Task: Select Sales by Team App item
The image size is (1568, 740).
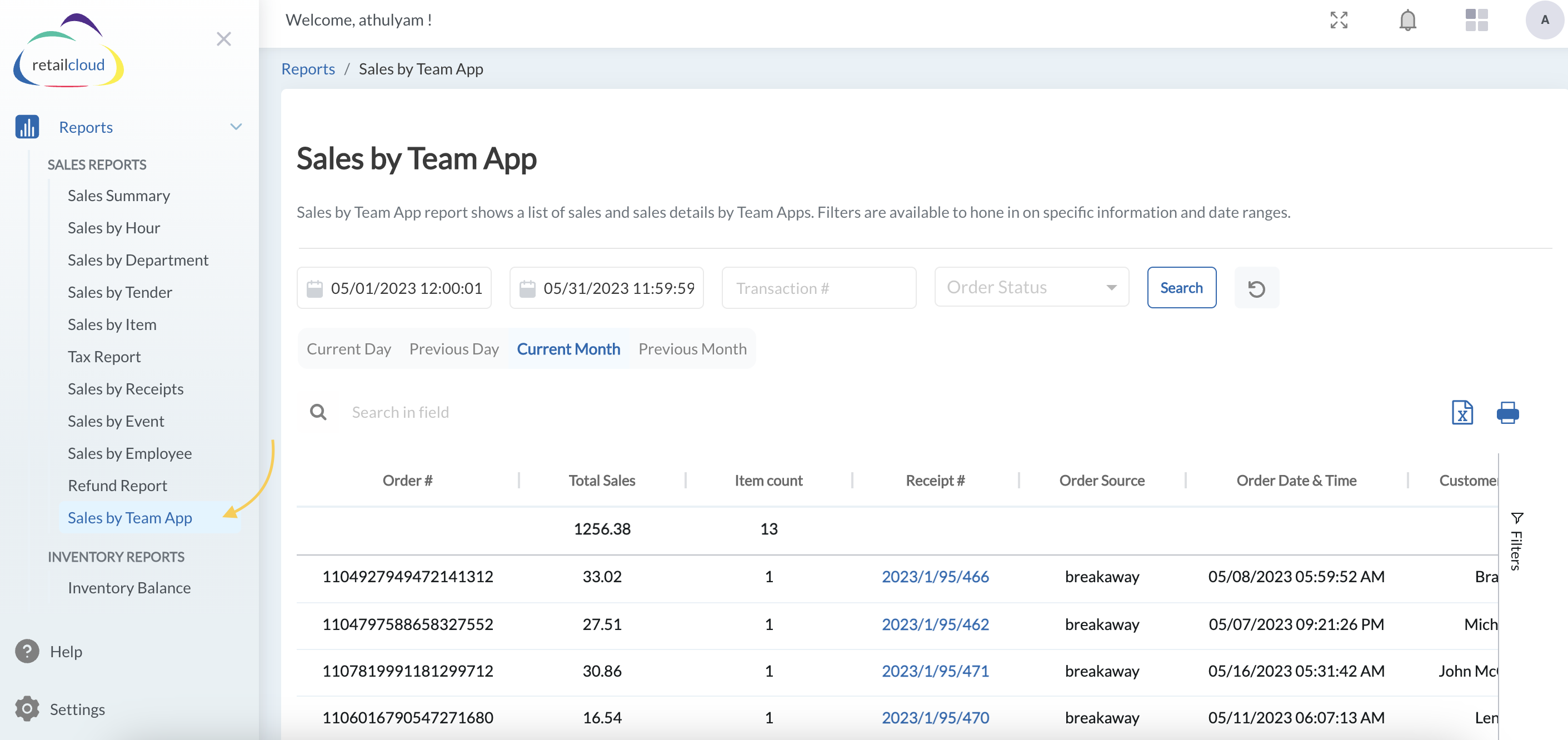Action: 149,518
